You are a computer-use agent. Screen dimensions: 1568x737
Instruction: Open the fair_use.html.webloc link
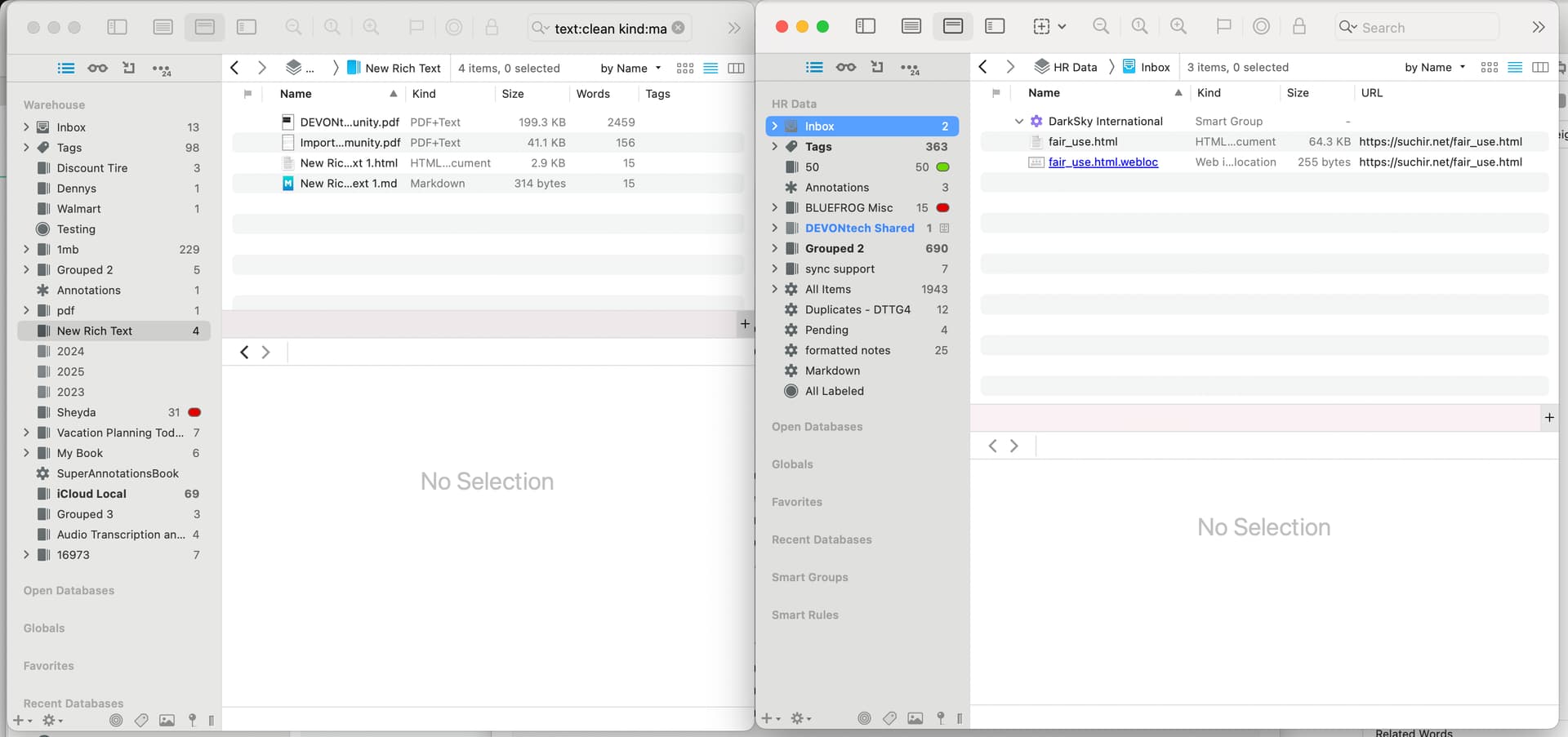pyautogui.click(x=1102, y=162)
